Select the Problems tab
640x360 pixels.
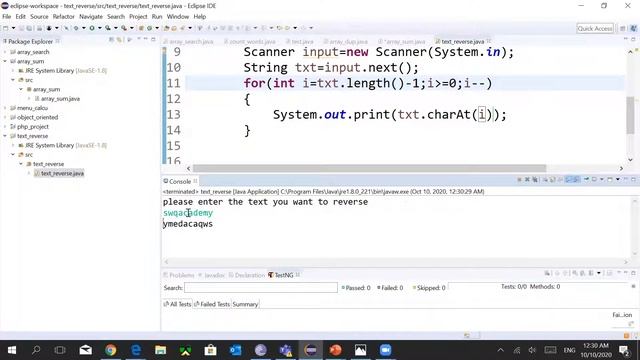179,275
